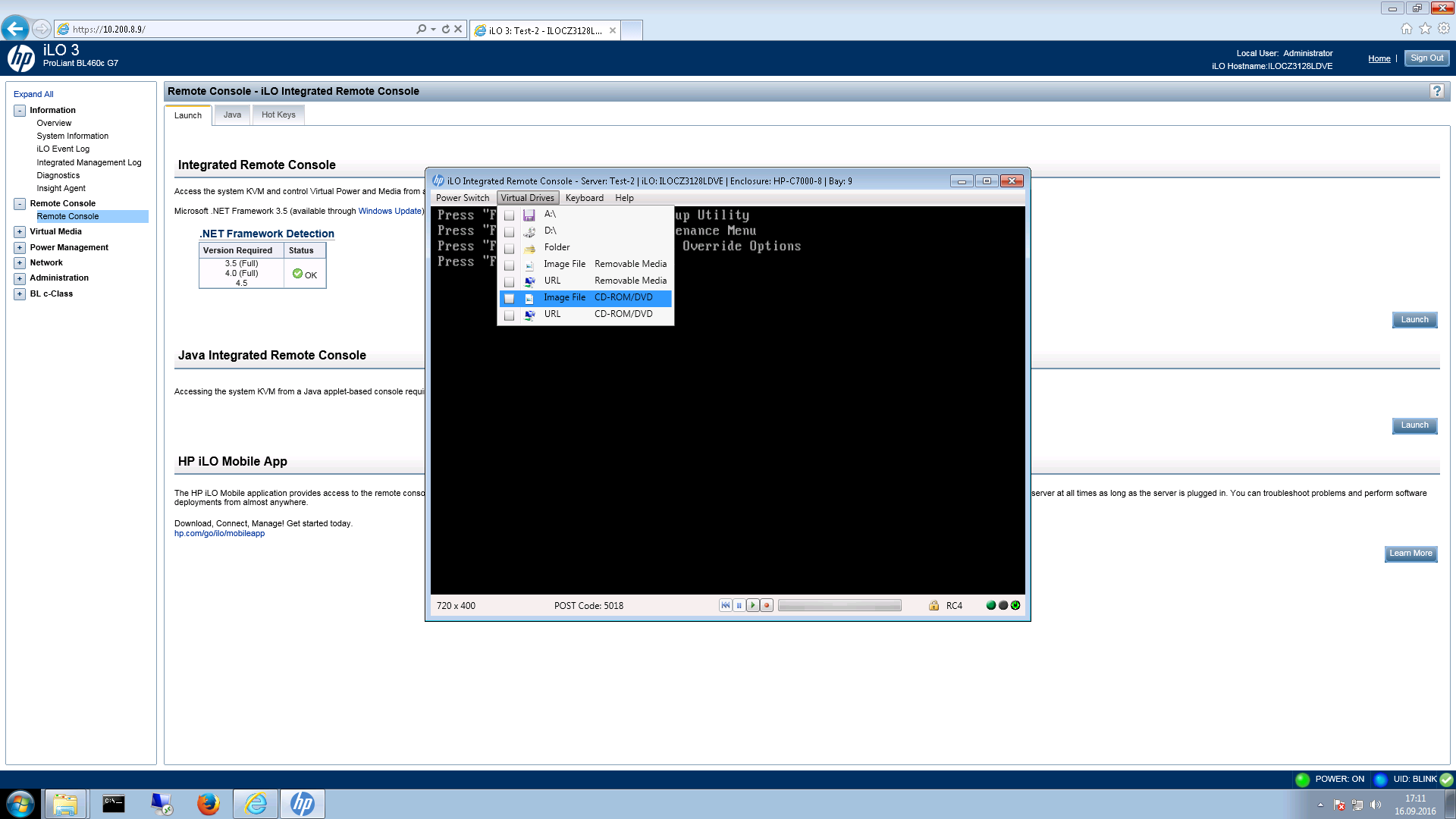Open command prompt from taskbar

[x=114, y=804]
